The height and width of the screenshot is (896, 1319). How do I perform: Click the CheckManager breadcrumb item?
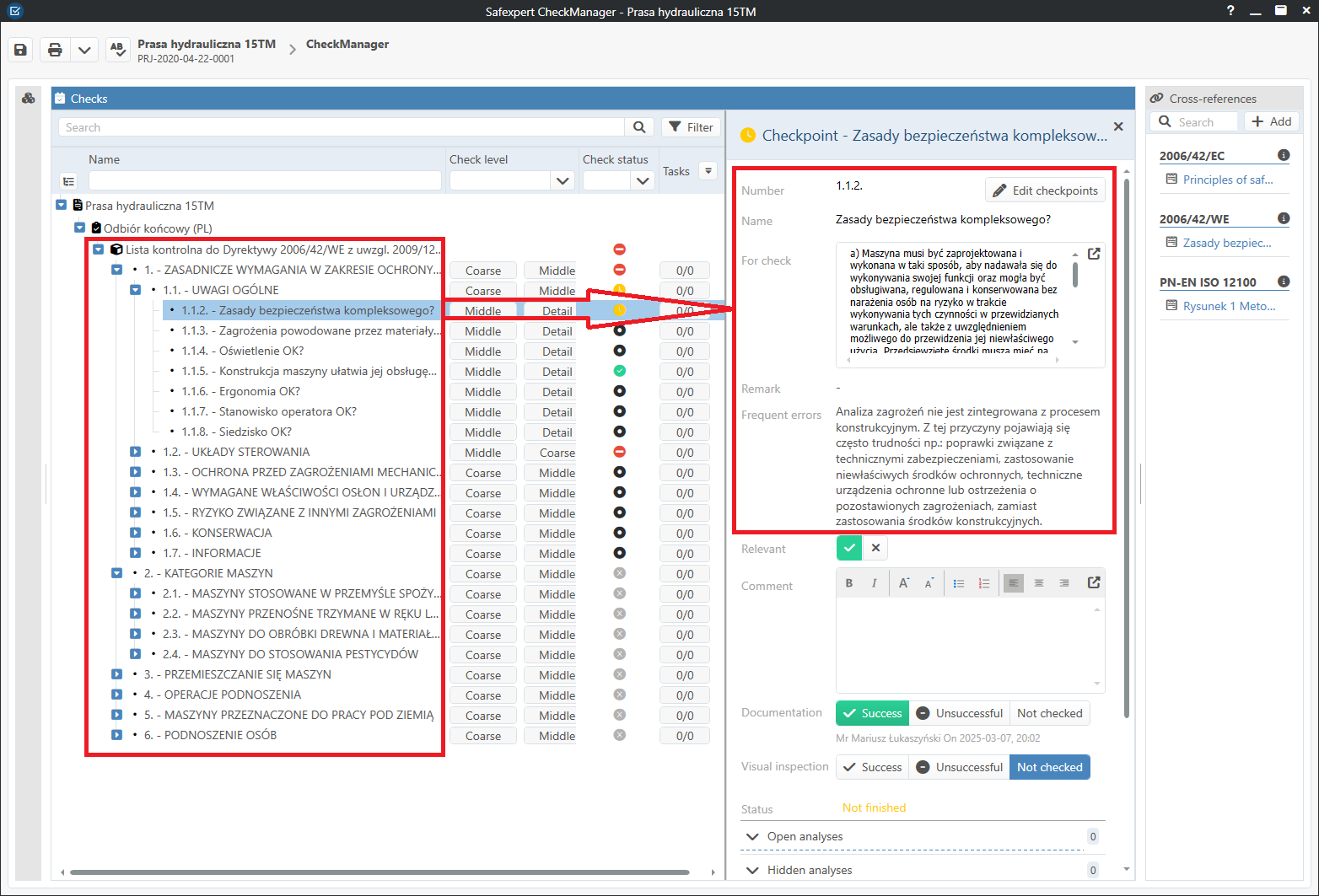click(x=347, y=44)
